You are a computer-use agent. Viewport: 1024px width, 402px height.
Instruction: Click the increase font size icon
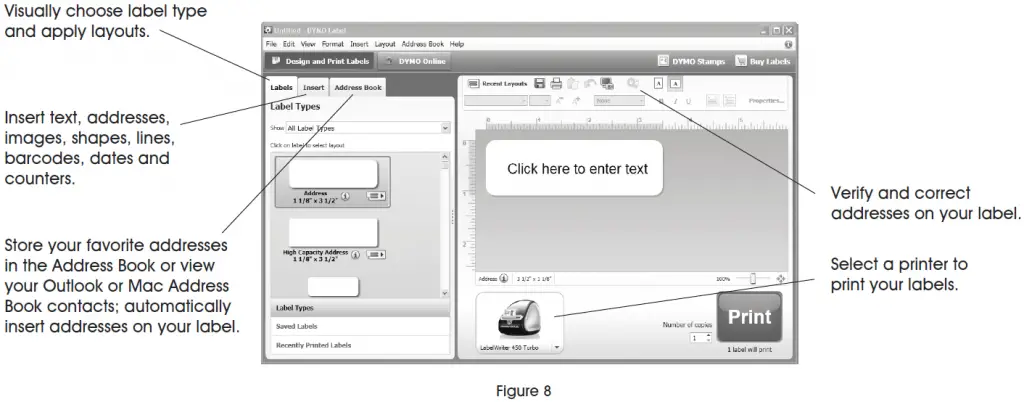[575, 101]
